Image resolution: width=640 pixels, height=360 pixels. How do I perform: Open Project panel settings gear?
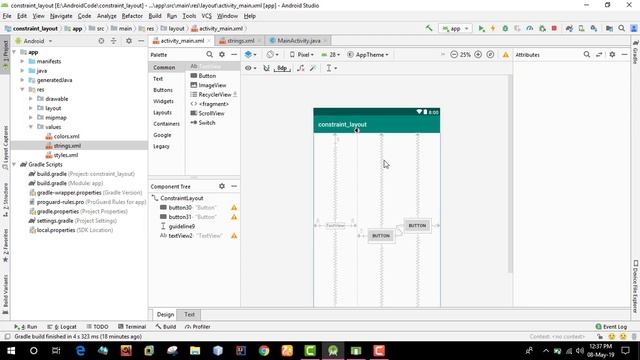click(129, 41)
